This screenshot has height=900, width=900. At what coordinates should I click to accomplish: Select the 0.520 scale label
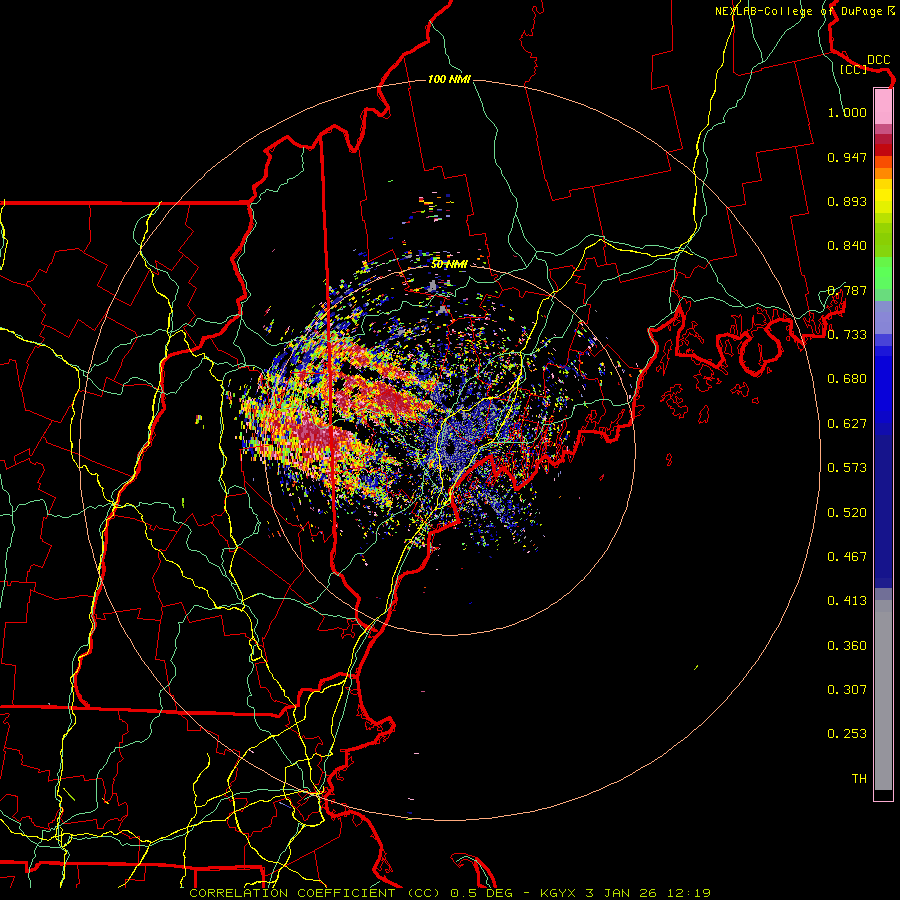(847, 513)
